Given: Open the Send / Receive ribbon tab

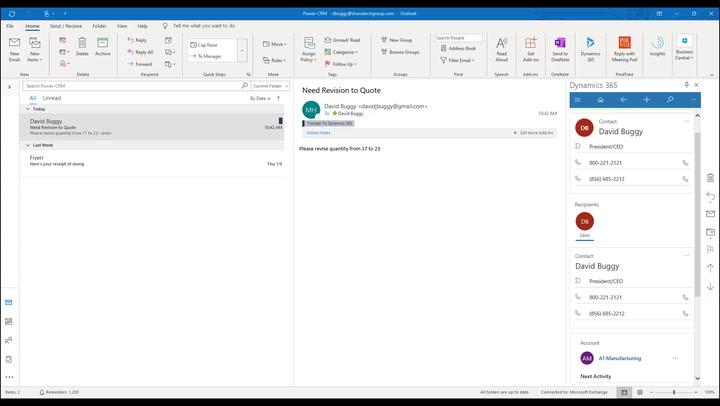Looking at the screenshot, I should (66, 25).
